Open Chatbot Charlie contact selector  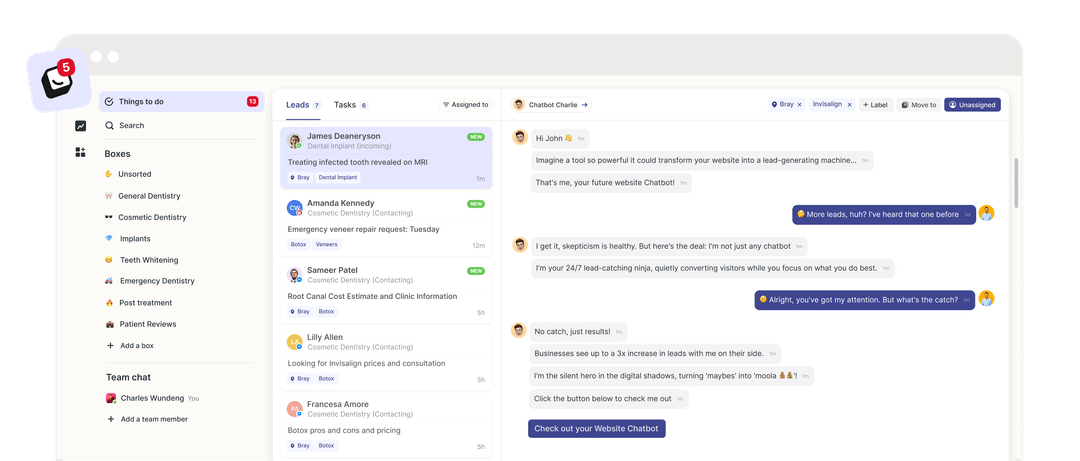[x=551, y=105]
